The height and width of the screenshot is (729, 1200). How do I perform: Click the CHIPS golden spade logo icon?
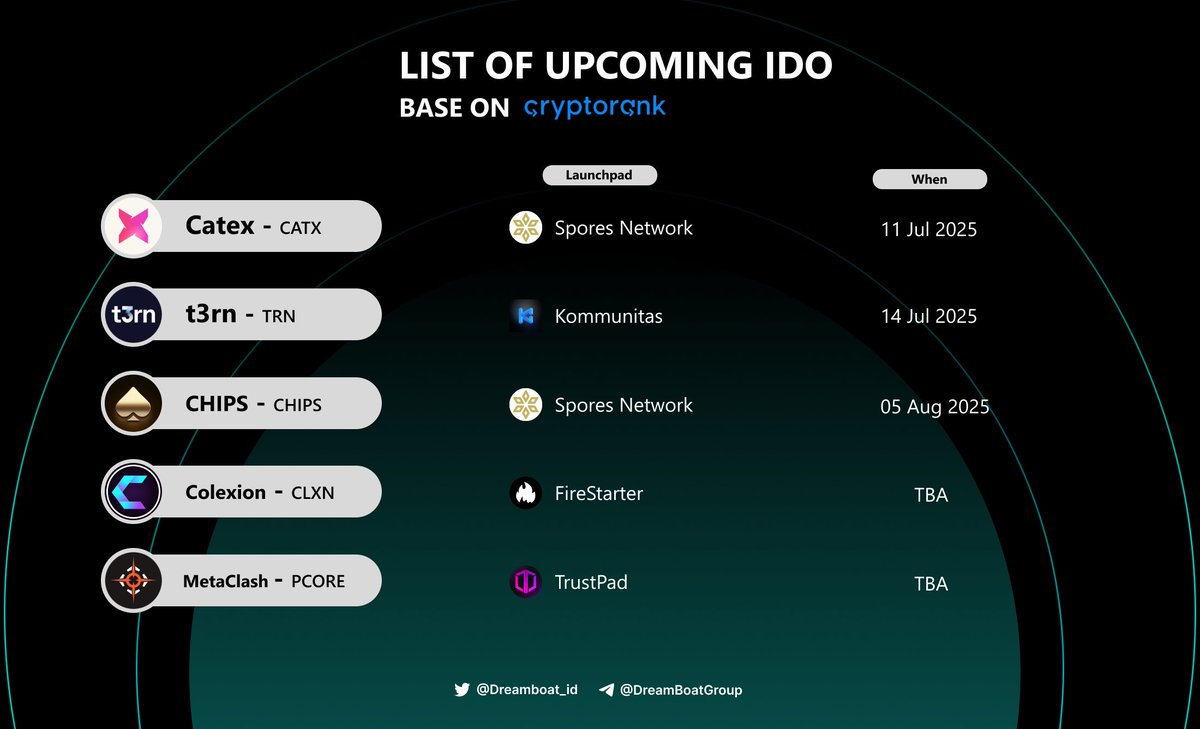coord(132,403)
